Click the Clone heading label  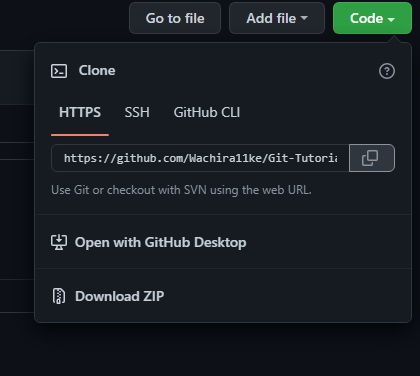coord(97,71)
